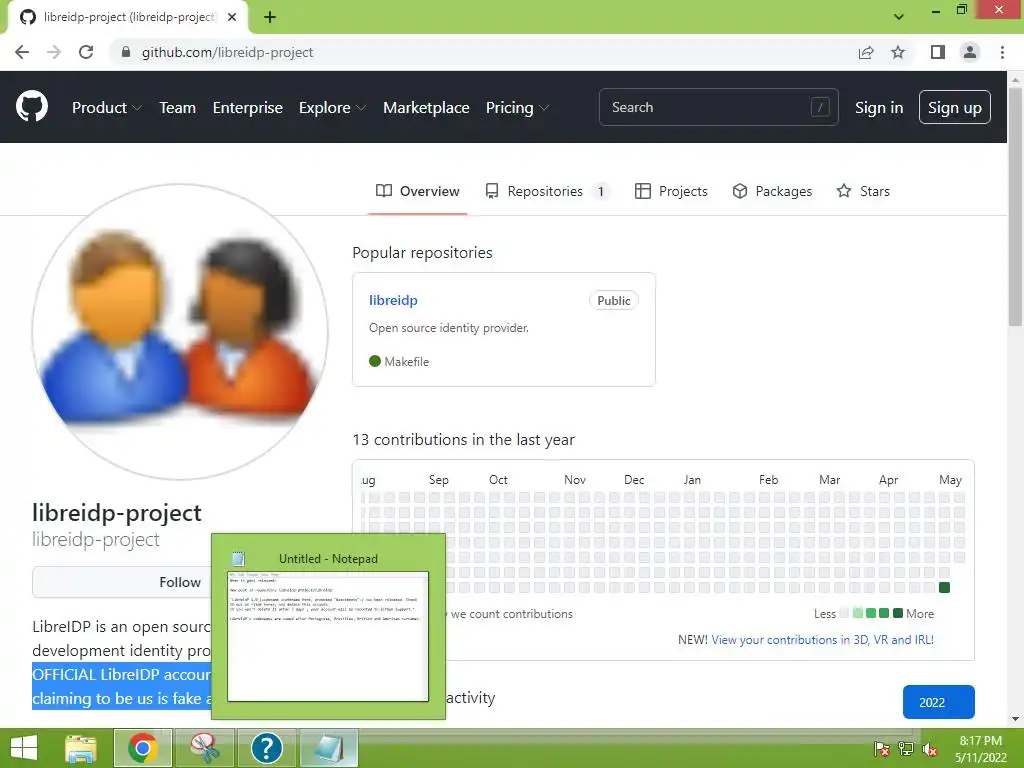Switch to the Repositories tab

click(547, 191)
